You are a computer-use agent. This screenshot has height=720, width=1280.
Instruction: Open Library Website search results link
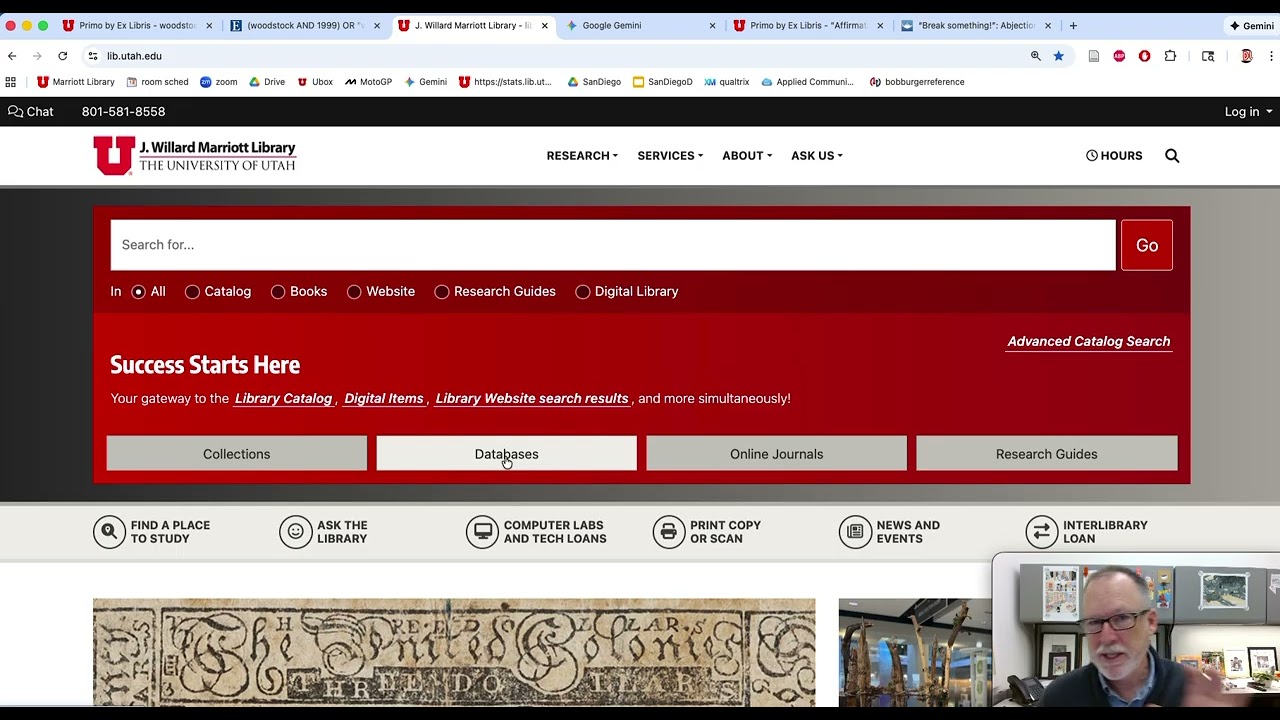tap(532, 398)
